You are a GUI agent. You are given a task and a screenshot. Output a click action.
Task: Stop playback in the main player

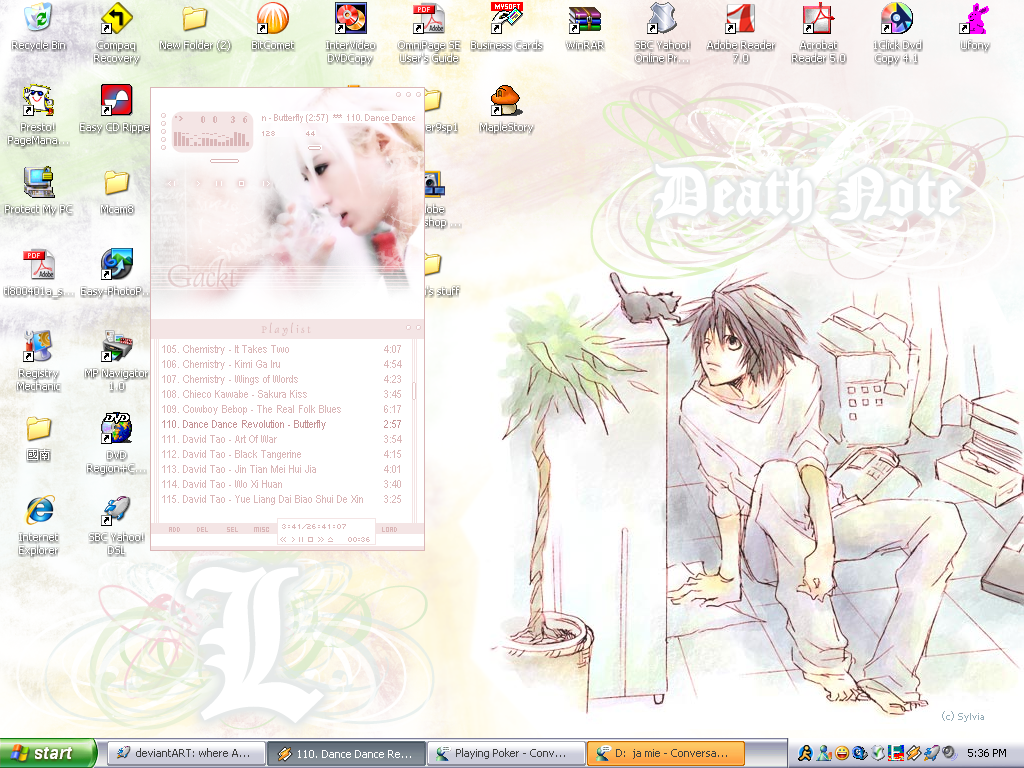[x=241, y=184]
